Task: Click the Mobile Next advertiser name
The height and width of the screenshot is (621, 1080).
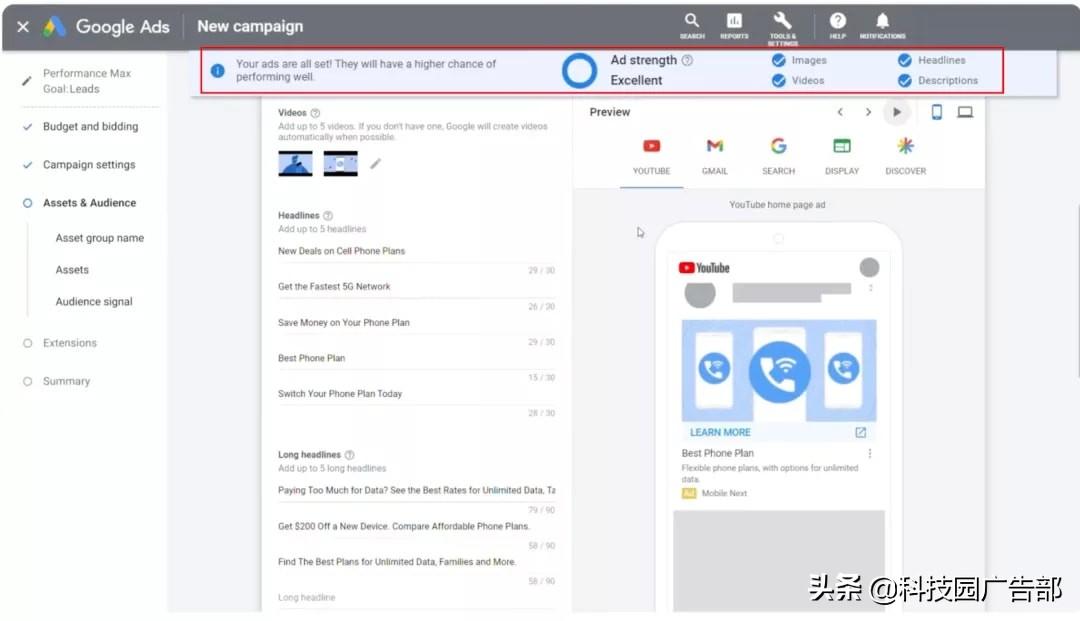Action: (x=724, y=494)
